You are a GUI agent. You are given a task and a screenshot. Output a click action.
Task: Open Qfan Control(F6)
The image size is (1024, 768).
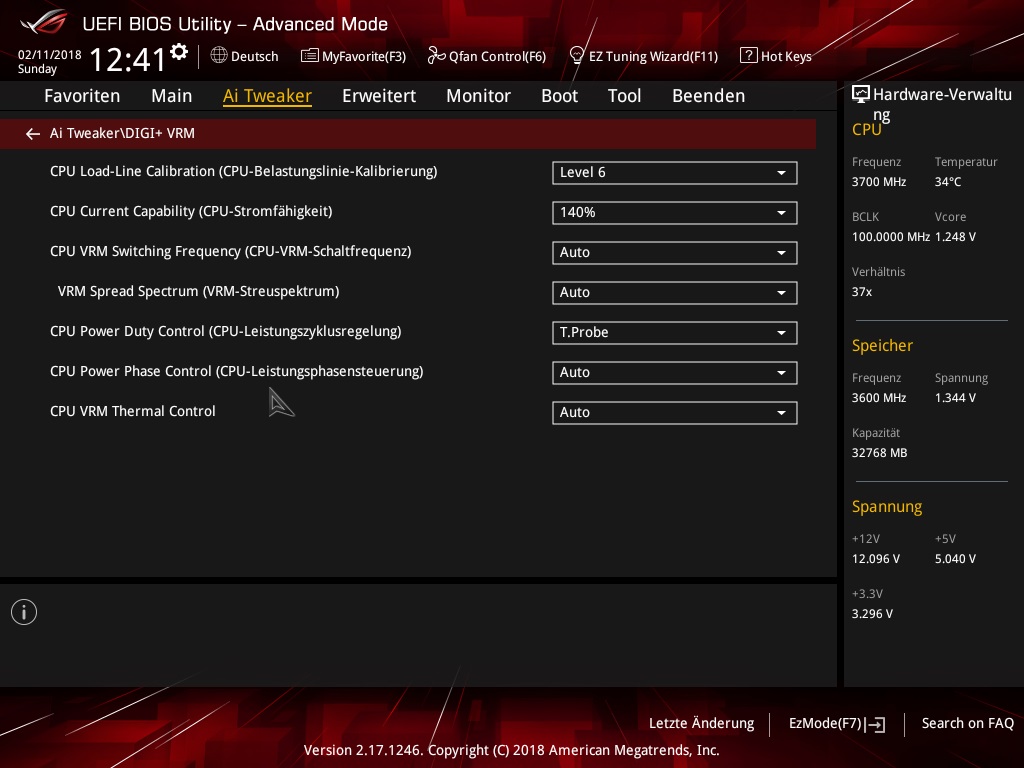[x=487, y=56]
